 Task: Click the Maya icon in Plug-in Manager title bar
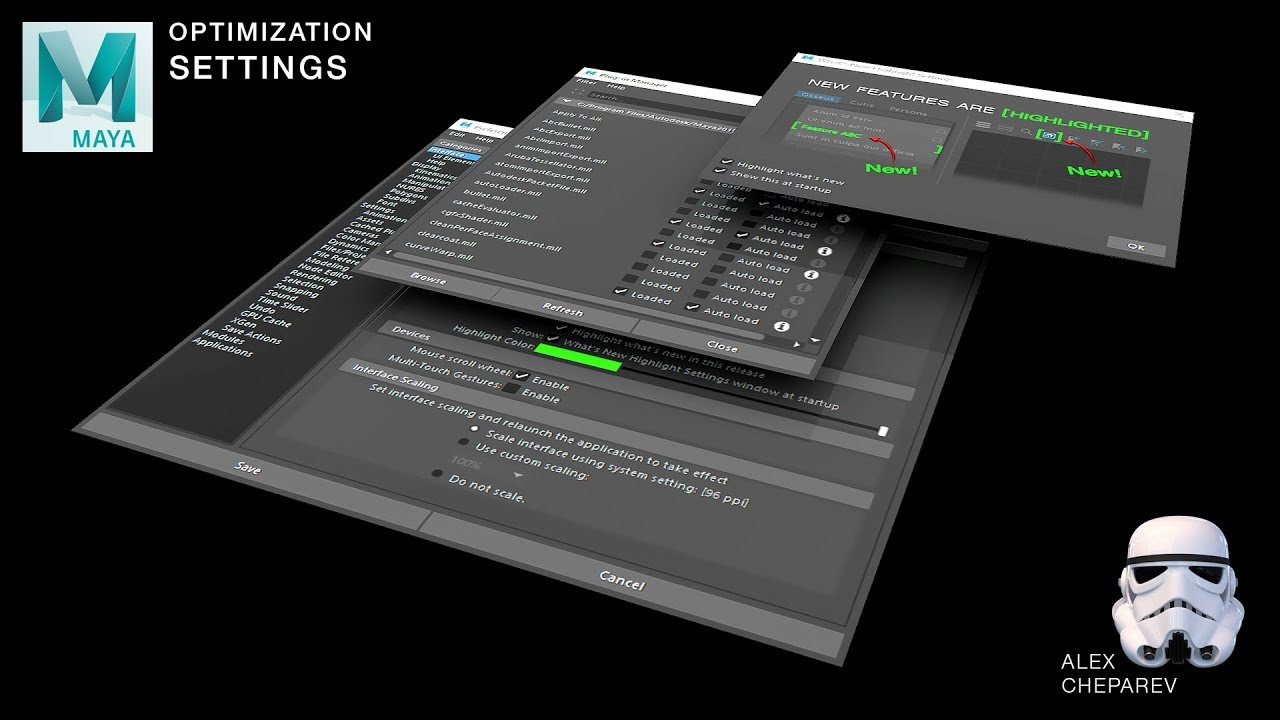(591, 72)
